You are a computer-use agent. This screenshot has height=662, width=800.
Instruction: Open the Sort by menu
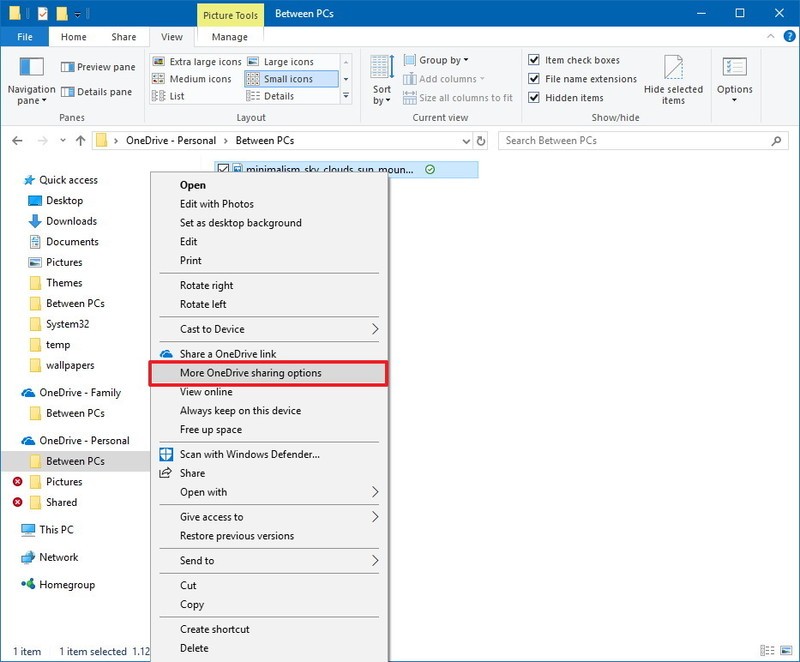pos(382,80)
